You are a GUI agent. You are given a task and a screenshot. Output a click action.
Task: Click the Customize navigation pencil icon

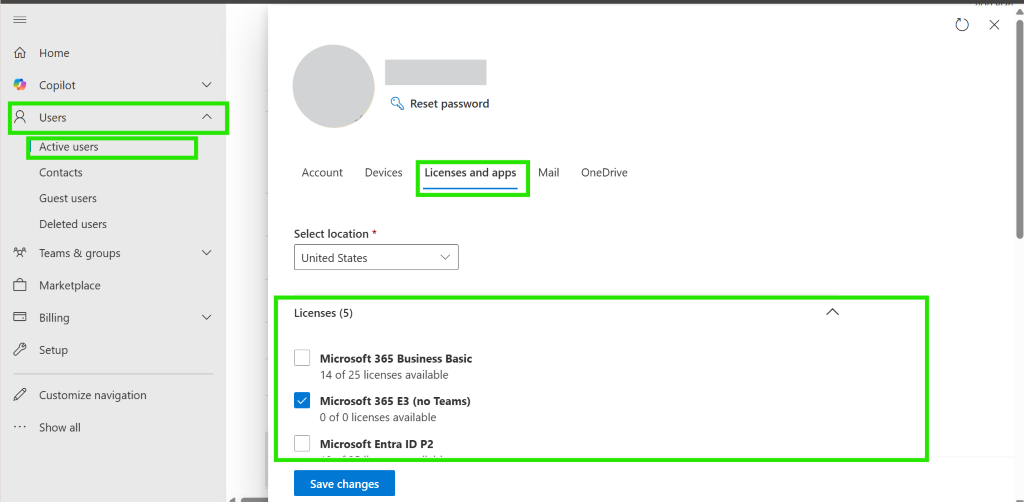coord(20,395)
